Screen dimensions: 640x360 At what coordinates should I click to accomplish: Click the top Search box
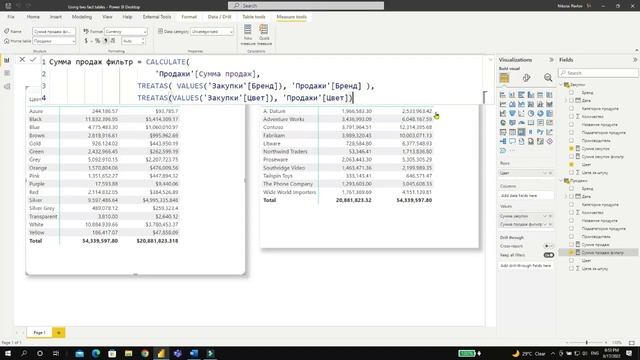pyautogui.click(x=306, y=6)
